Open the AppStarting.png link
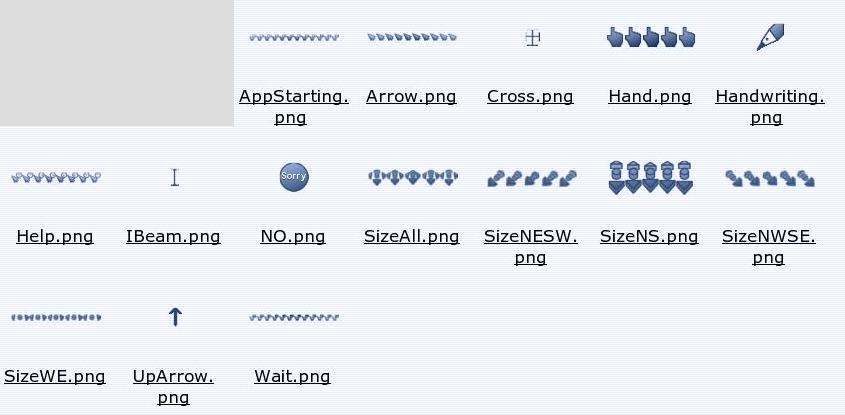 [x=294, y=107]
